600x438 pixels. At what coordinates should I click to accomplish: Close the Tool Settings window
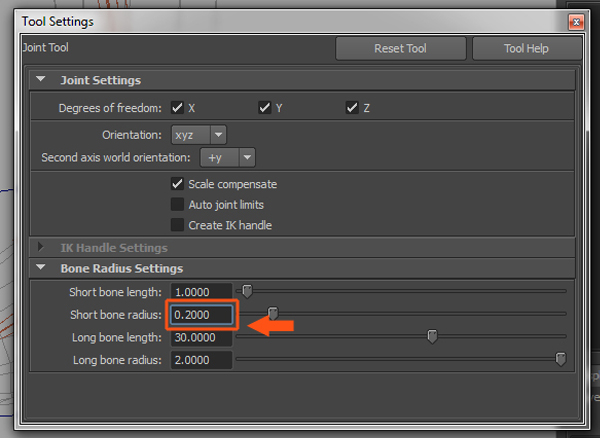click(576, 22)
